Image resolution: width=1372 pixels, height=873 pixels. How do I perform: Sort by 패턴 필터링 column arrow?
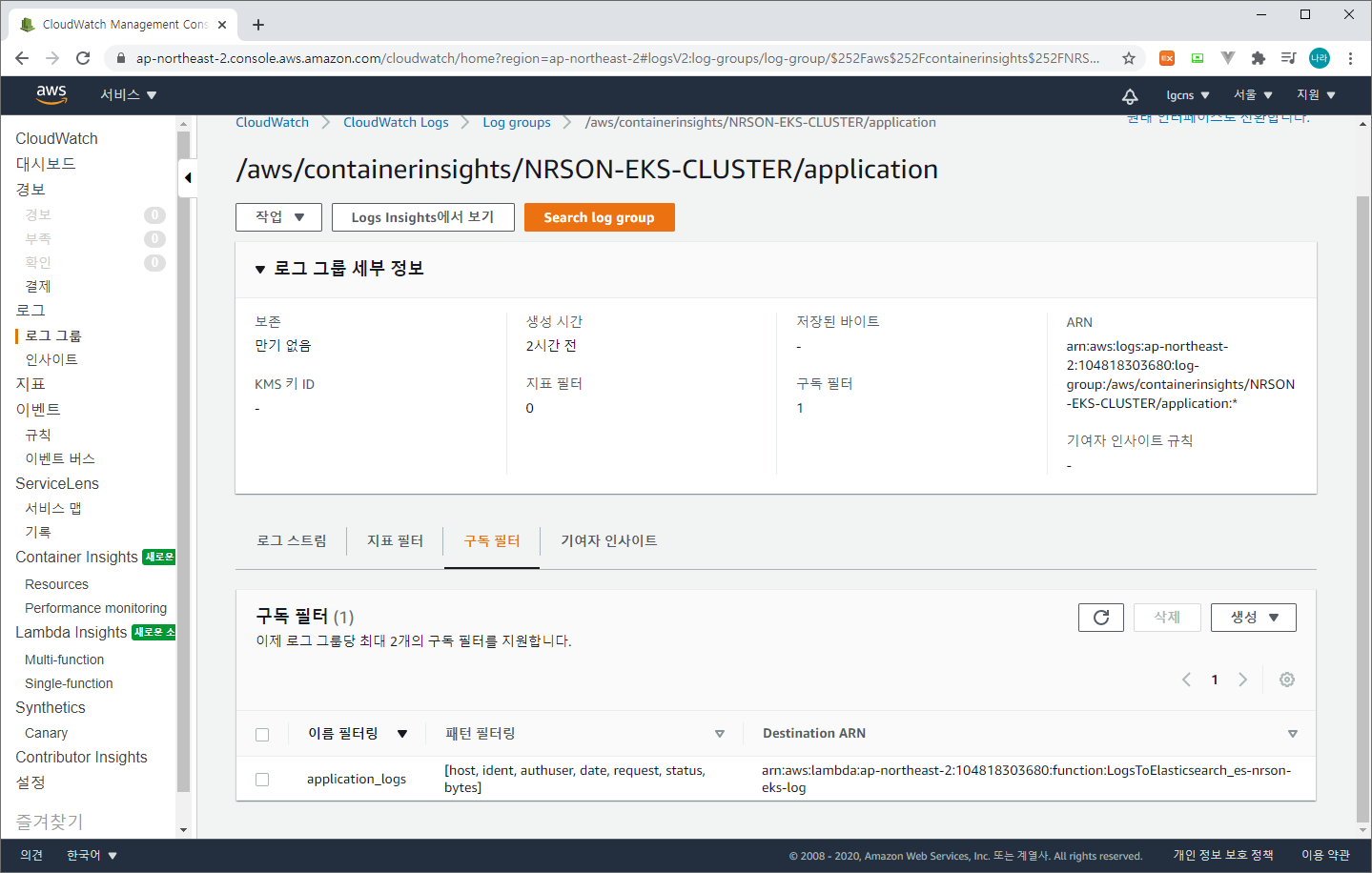[720, 734]
